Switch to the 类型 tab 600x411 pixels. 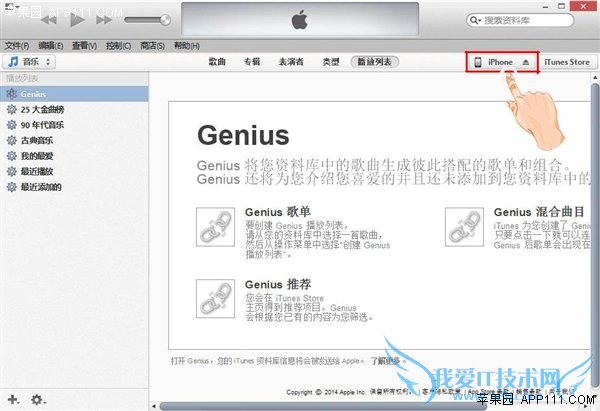point(331,62)
